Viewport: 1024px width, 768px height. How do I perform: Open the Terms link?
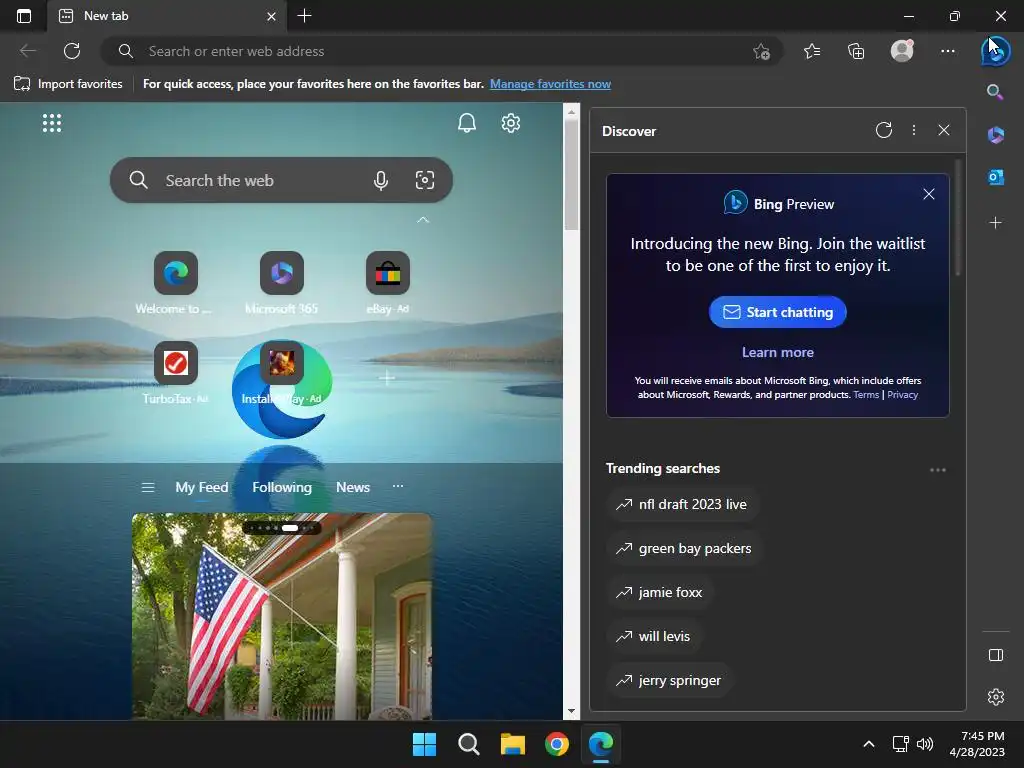[x=866, y=394]
